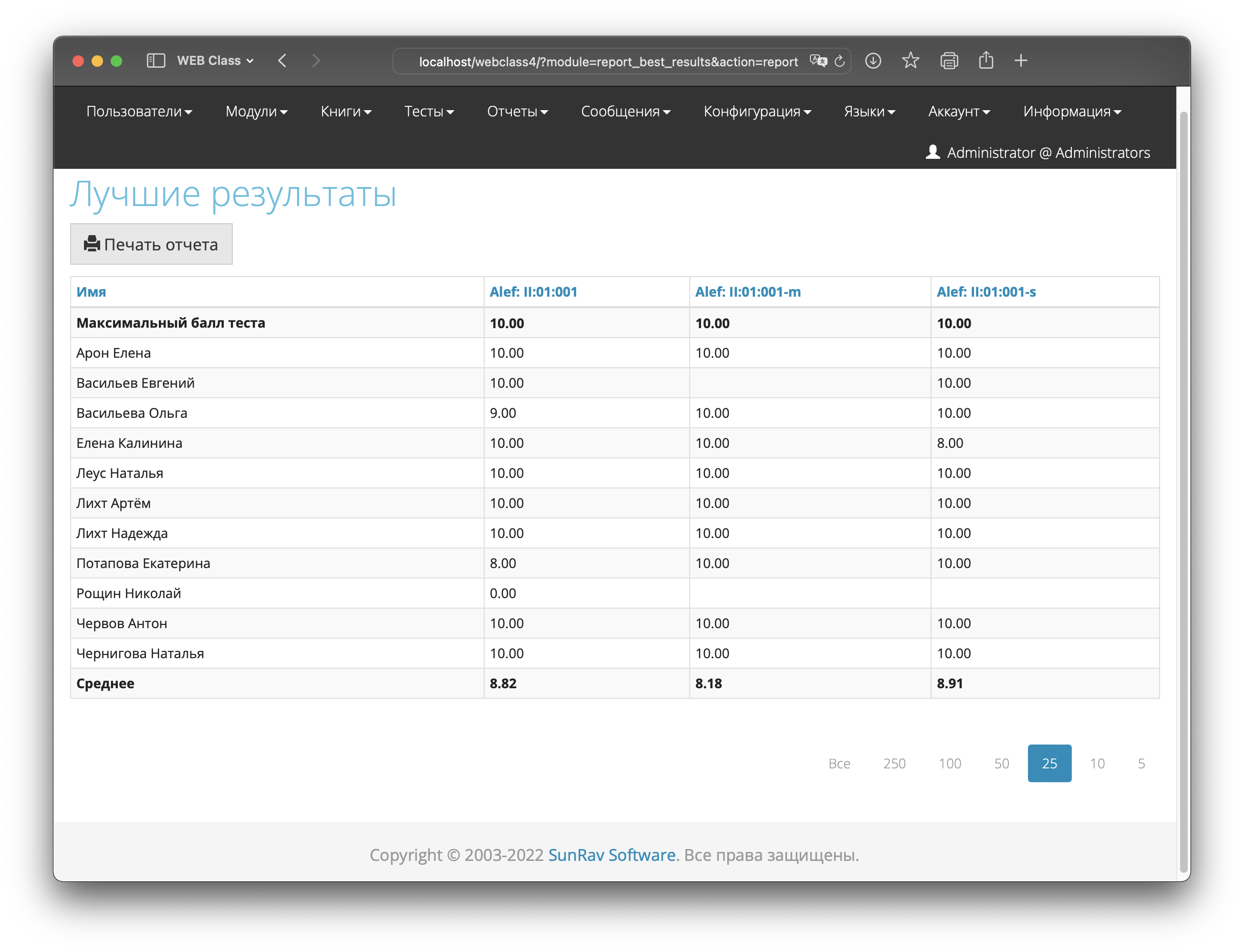The height and width of the screenshot is (952, 1244).
Task: Click the bookmark star icon
Action: pos(910,61)
